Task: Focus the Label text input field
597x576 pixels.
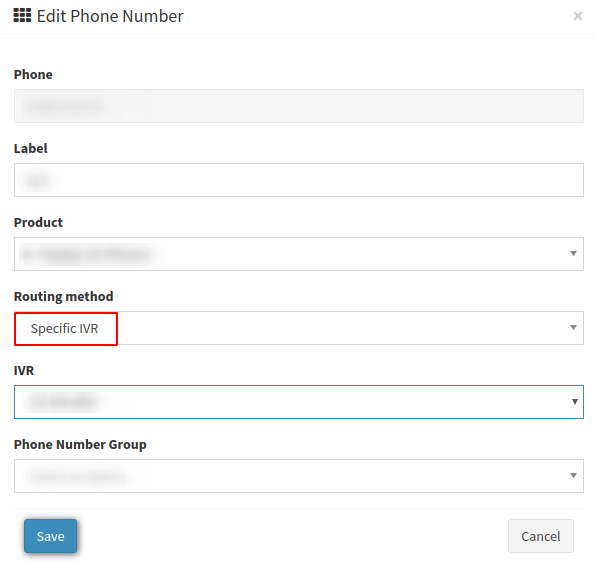Action: tap(298, 180)
